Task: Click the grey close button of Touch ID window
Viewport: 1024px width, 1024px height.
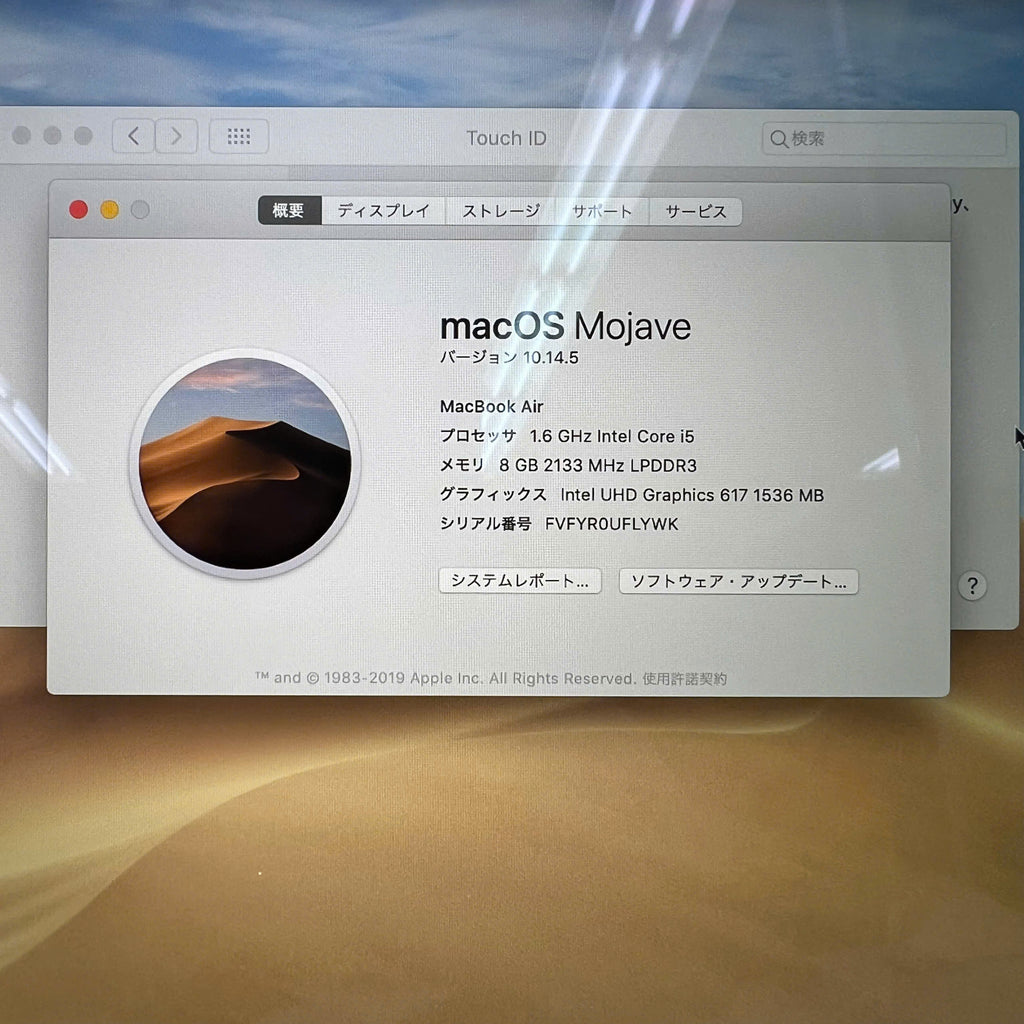Action: [x=22, y=135]
